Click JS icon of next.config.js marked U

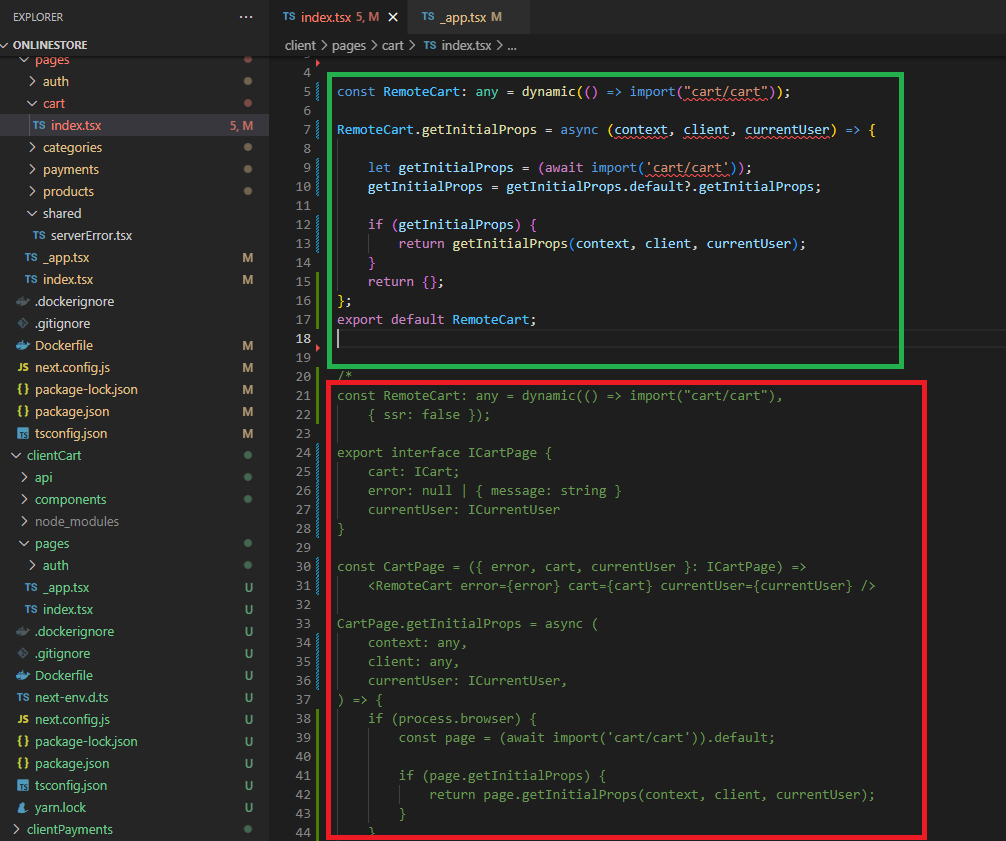pos(23,719)
